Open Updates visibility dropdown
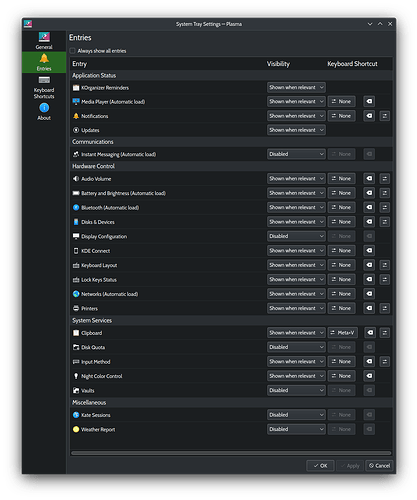 click(296, 130)
